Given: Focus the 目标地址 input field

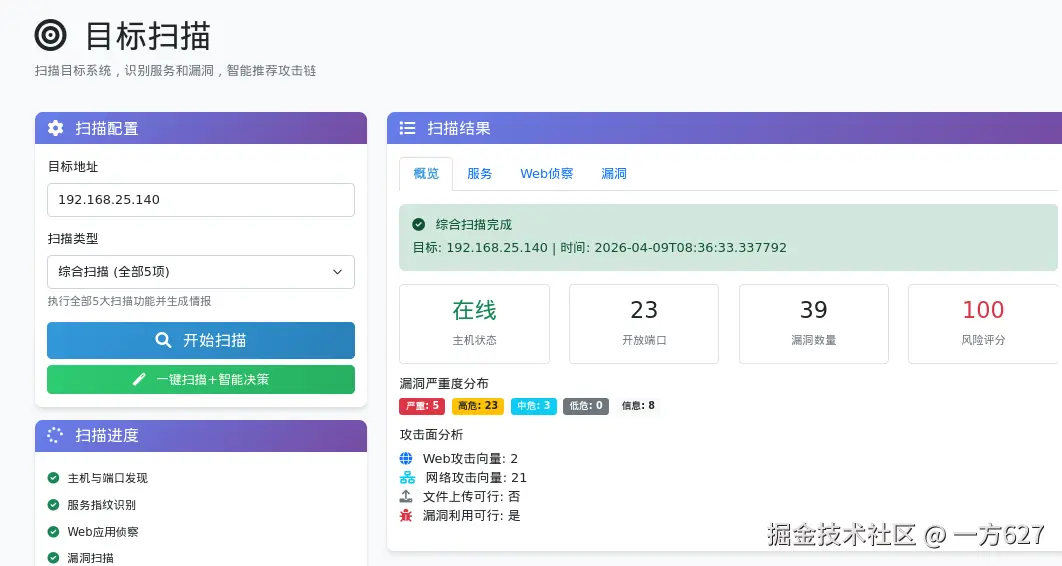Looking at the screenshot, I should point(200,200).
